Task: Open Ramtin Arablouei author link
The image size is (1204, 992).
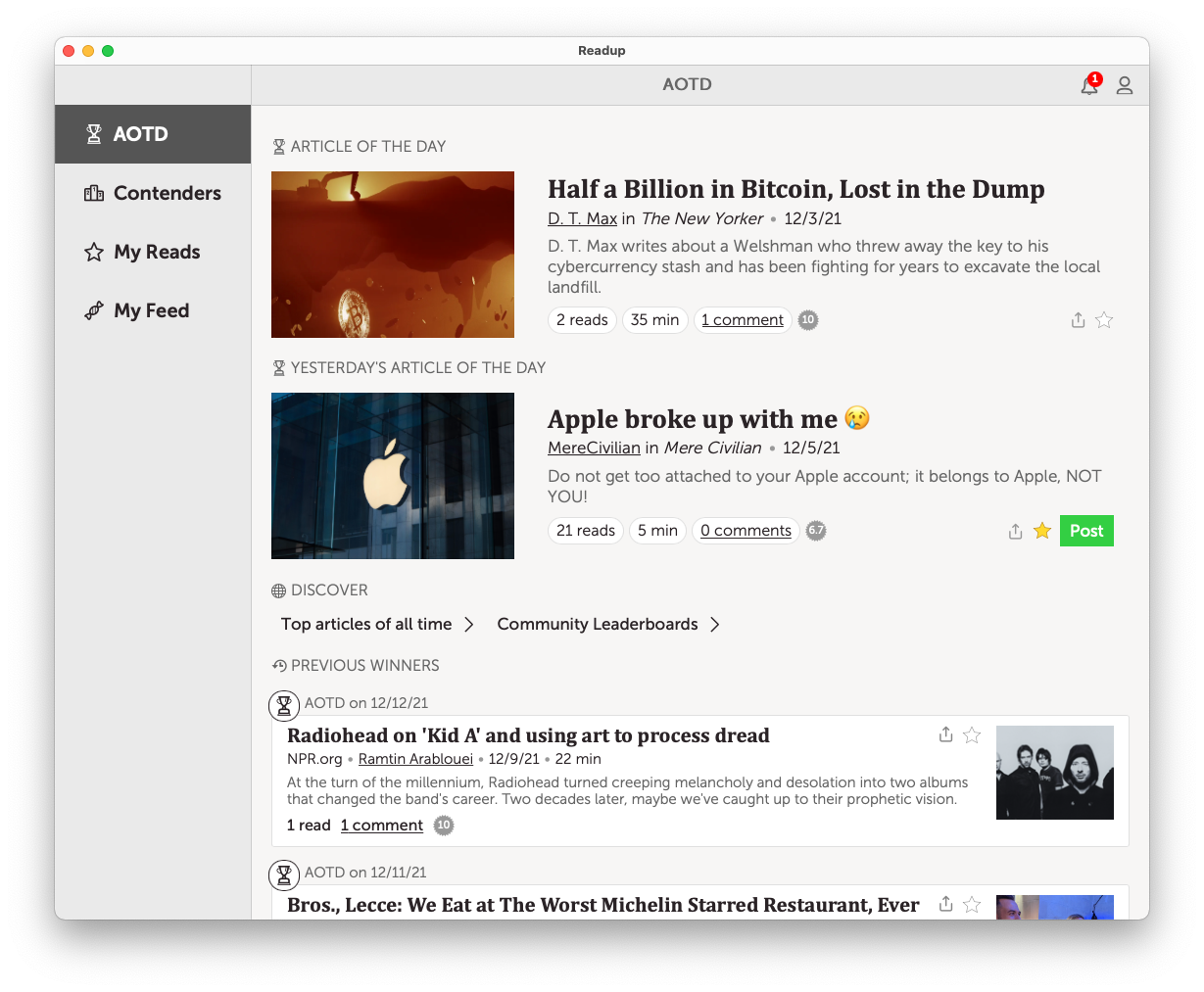Action: click(415, 759)
